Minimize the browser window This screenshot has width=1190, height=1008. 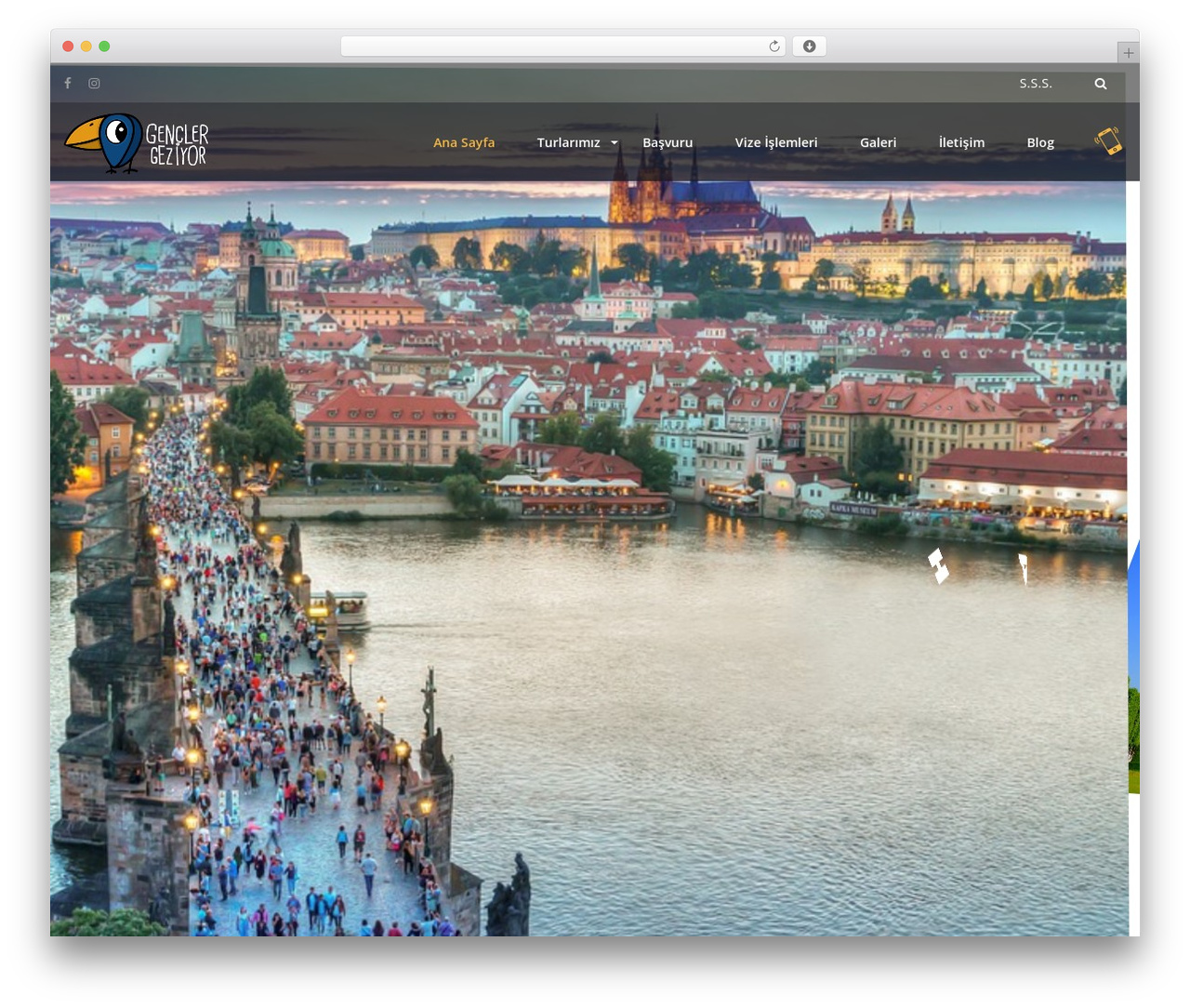click(86, 46)
